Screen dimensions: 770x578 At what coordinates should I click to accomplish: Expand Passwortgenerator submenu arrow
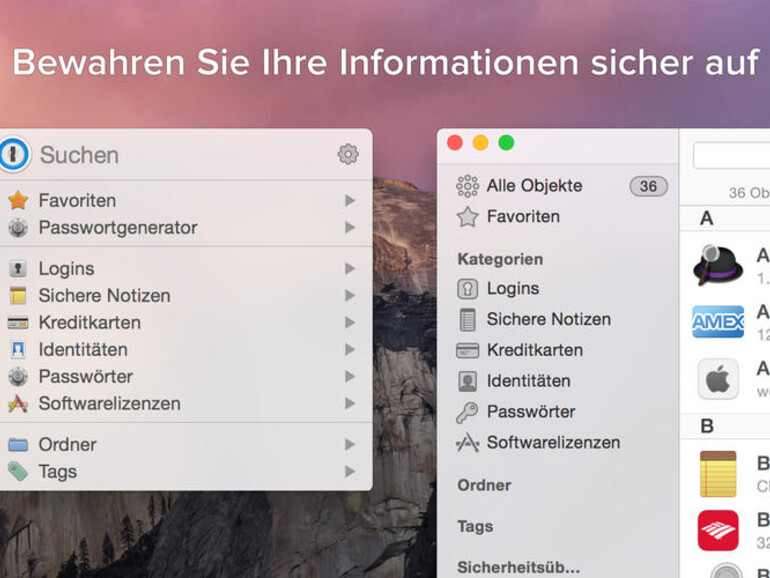pos(350,227)
